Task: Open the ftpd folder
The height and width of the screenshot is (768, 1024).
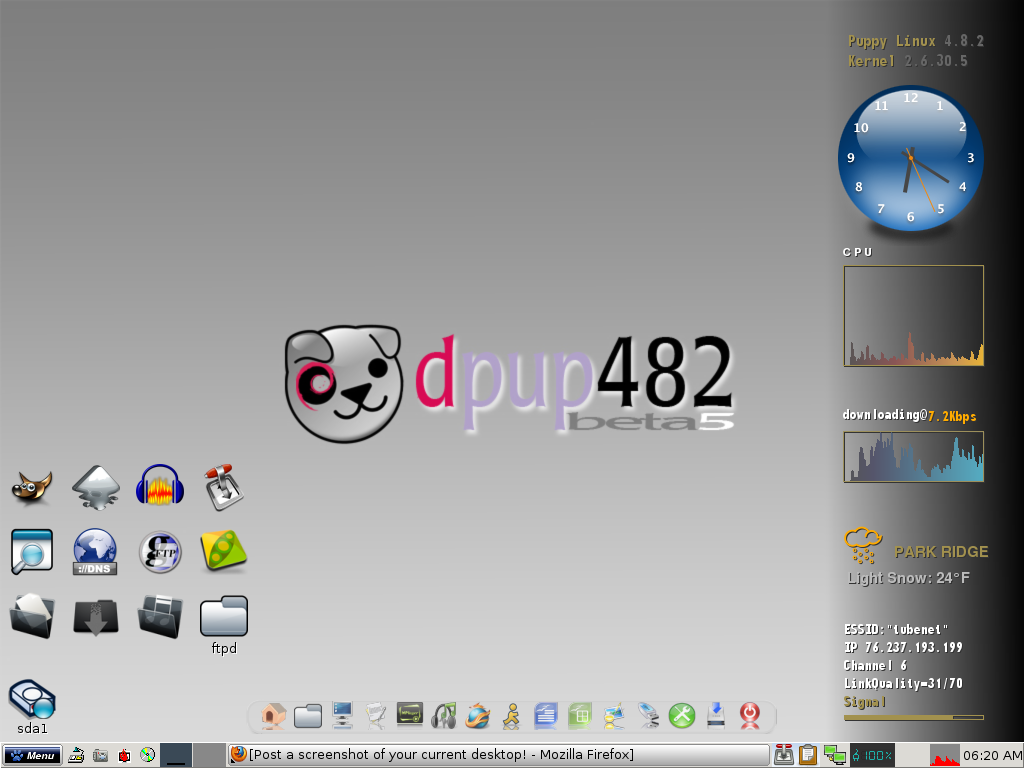Action: 223,617
